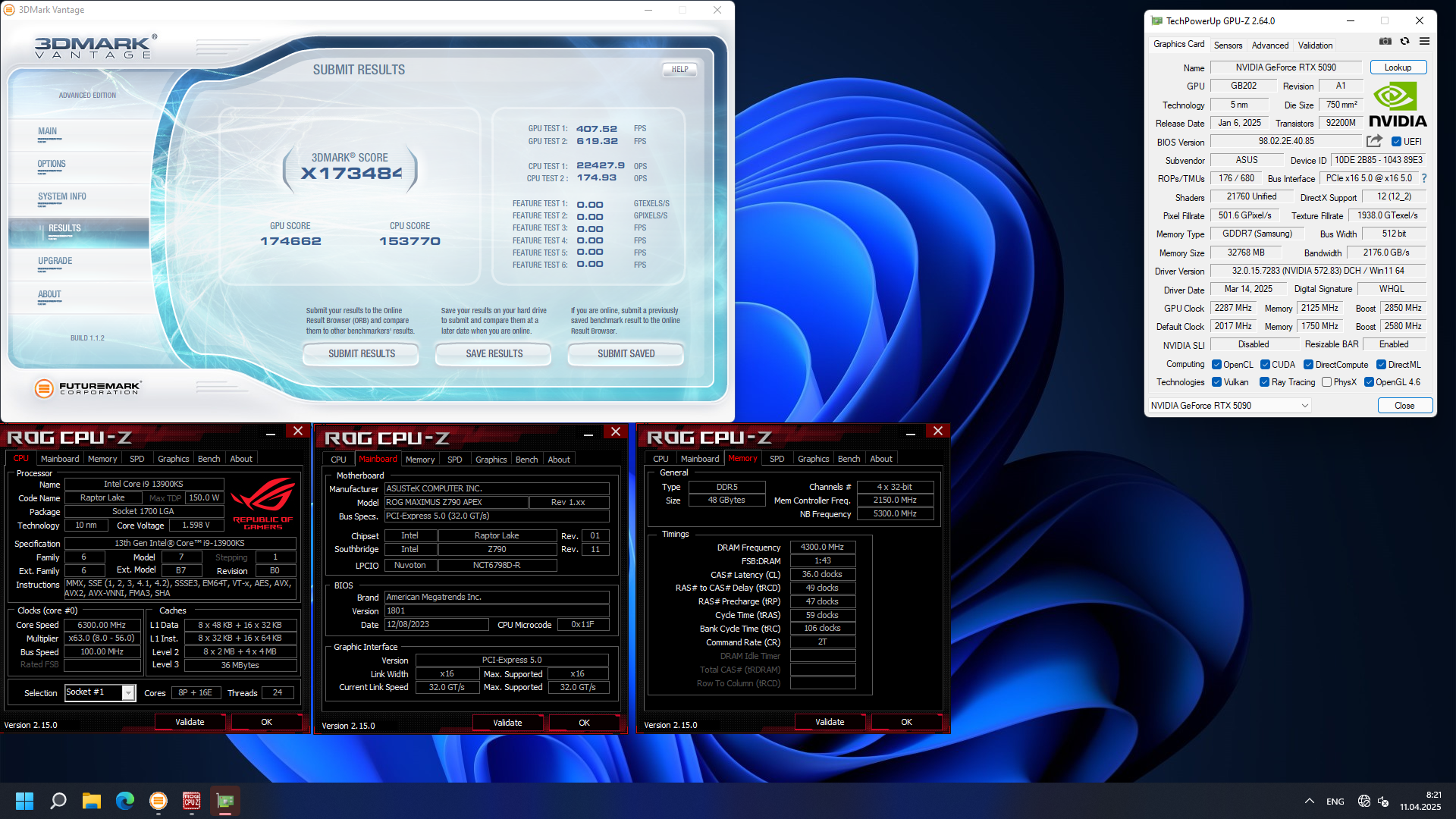Click the Bus Interface question mark icon
This screenshot has width=1456, height=819.
(x=1423, y=179)
